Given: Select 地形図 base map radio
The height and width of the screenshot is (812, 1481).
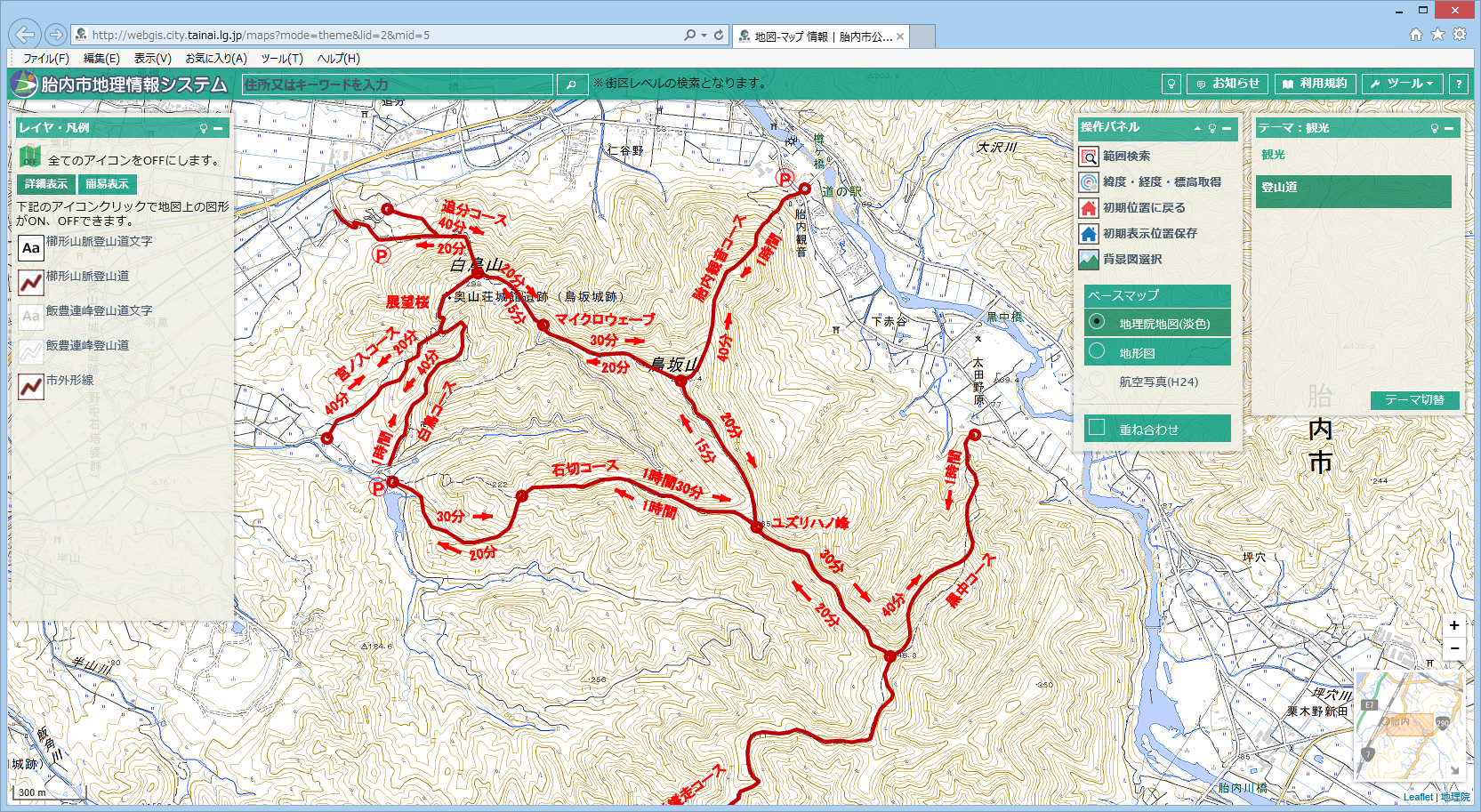Looking at the screenshot, I should pyautogui.click(x=1097, y=350).
